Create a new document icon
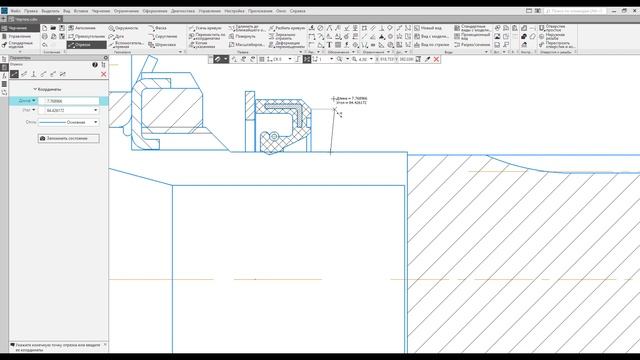Image resolution: width=640 pixels, height=360 pixels. (x=44, y=28)
